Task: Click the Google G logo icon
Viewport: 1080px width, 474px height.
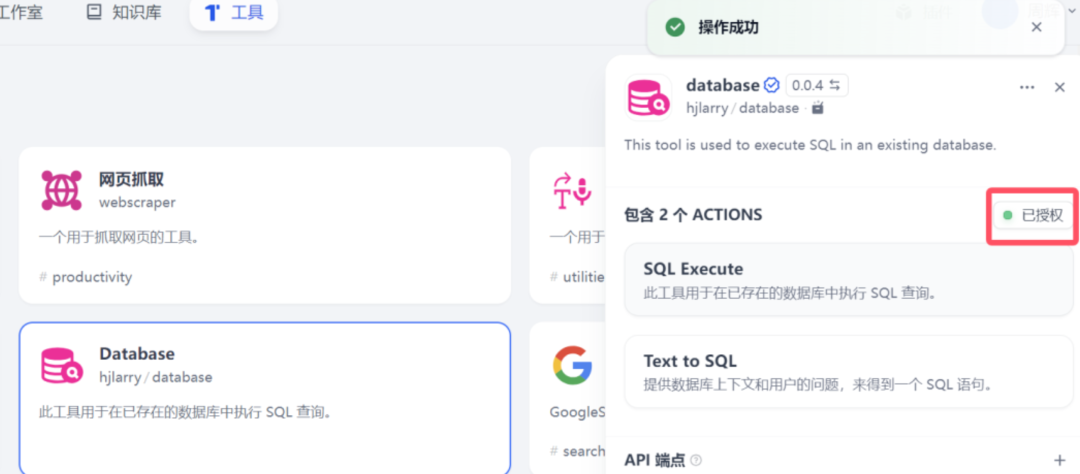Action: (x=573, y=365)
